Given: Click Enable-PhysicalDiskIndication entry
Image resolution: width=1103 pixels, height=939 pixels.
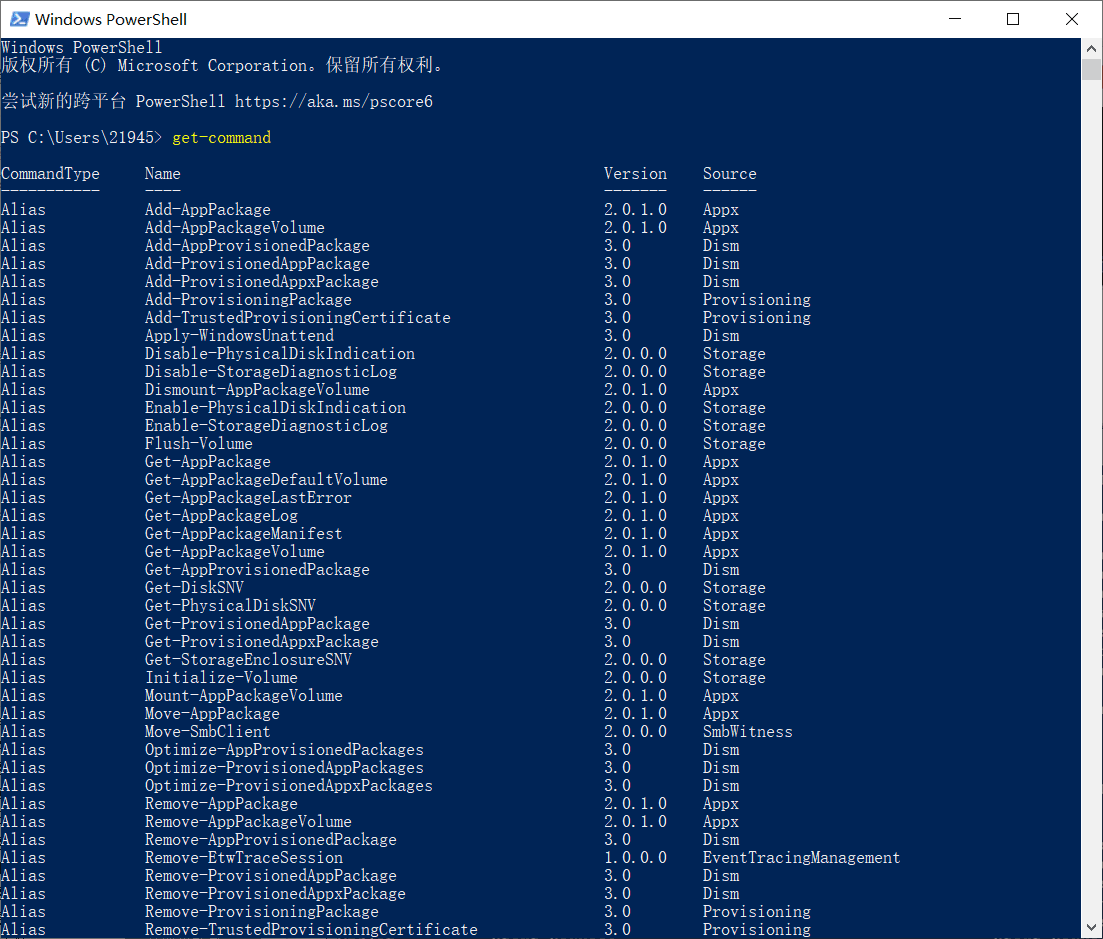Looking at the screenshot, I should 275,408.
